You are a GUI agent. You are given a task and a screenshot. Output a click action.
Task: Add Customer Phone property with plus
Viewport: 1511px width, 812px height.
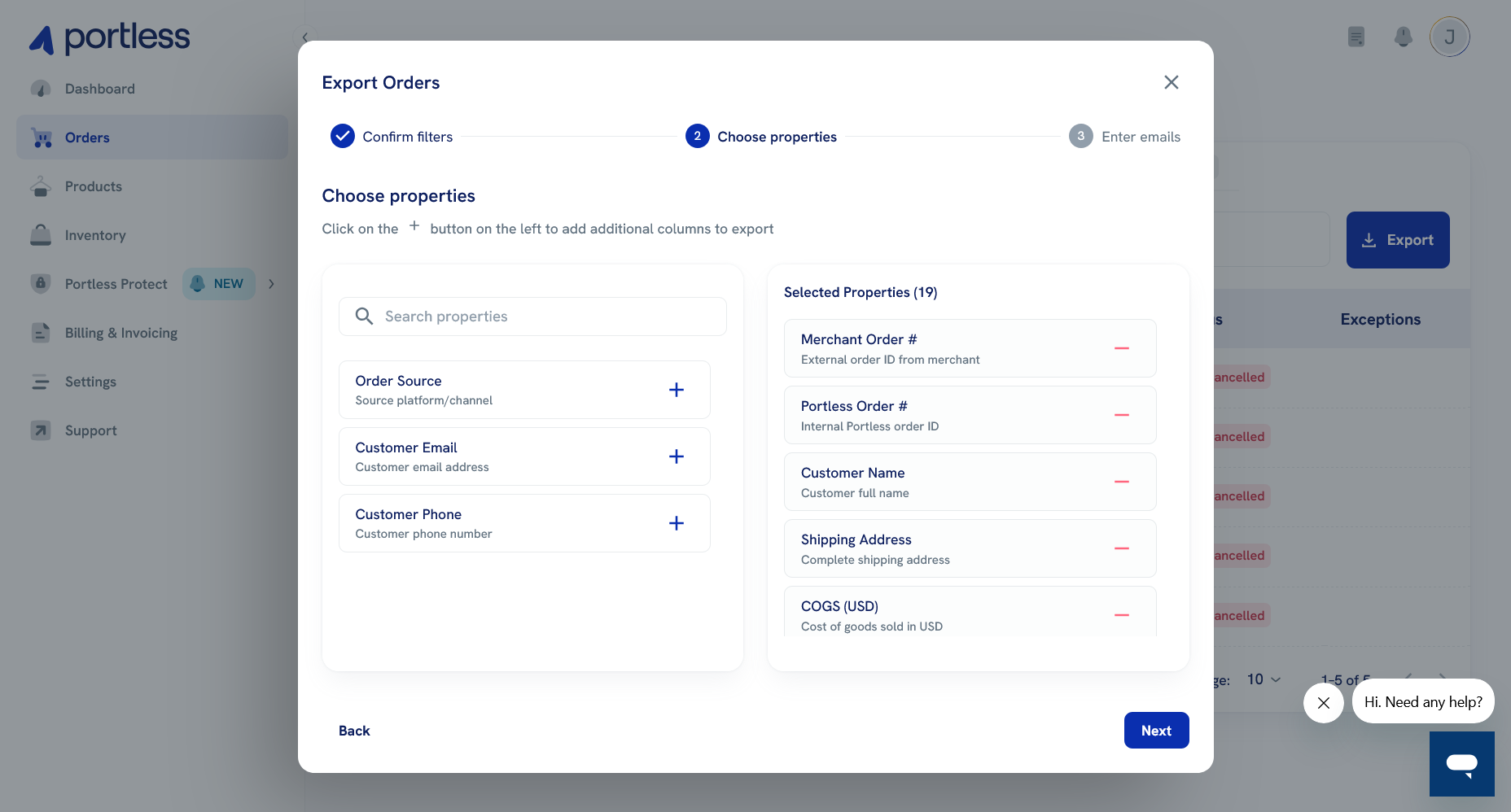(x=676, y=523)
